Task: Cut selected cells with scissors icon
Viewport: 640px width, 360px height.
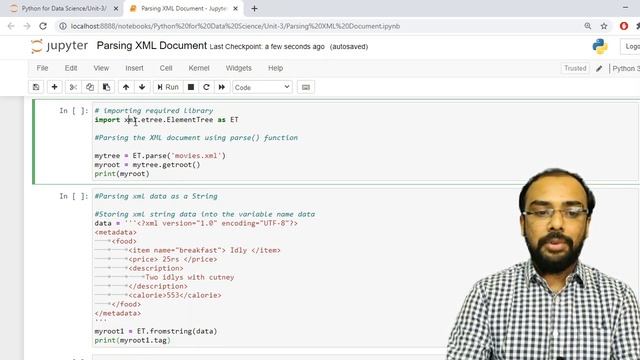Action: (73, 87)
